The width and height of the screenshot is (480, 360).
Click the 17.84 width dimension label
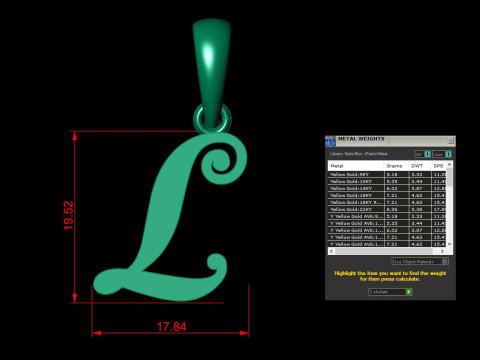tap(171, 327)
